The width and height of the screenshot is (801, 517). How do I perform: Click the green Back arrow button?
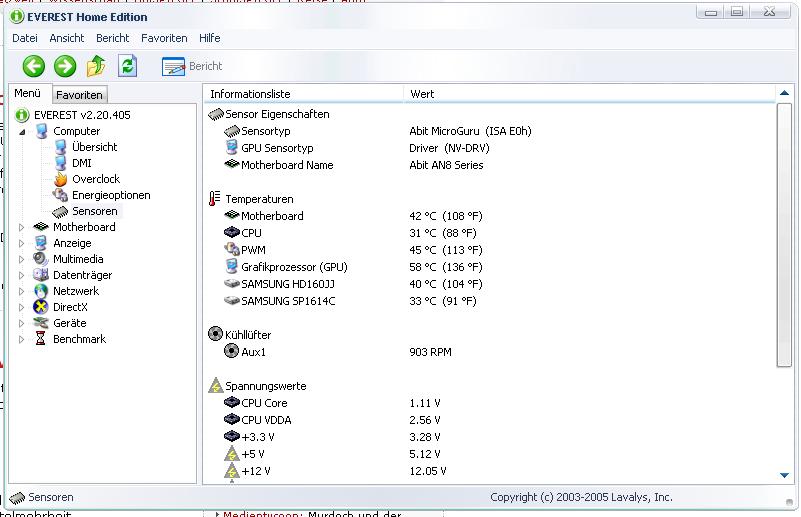coord(34,66)
